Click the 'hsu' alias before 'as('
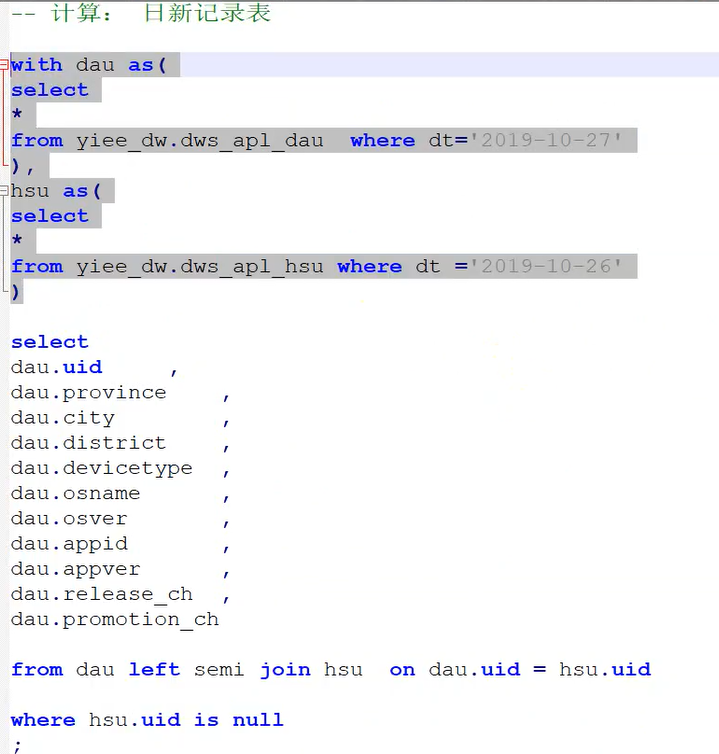Viewport: 719px width, 754px height. pos(30,191)
